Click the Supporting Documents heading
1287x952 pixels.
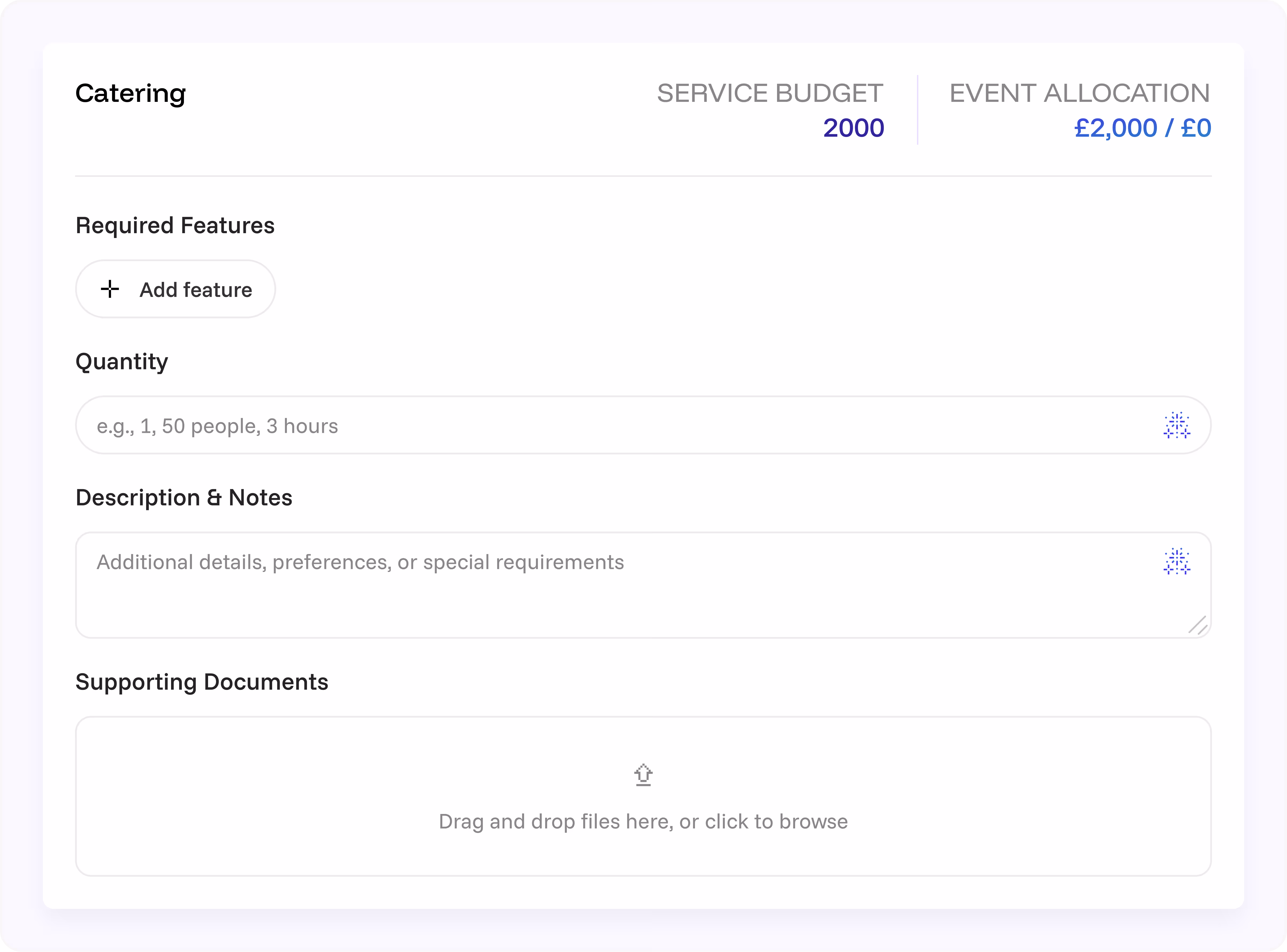[202, 682]
